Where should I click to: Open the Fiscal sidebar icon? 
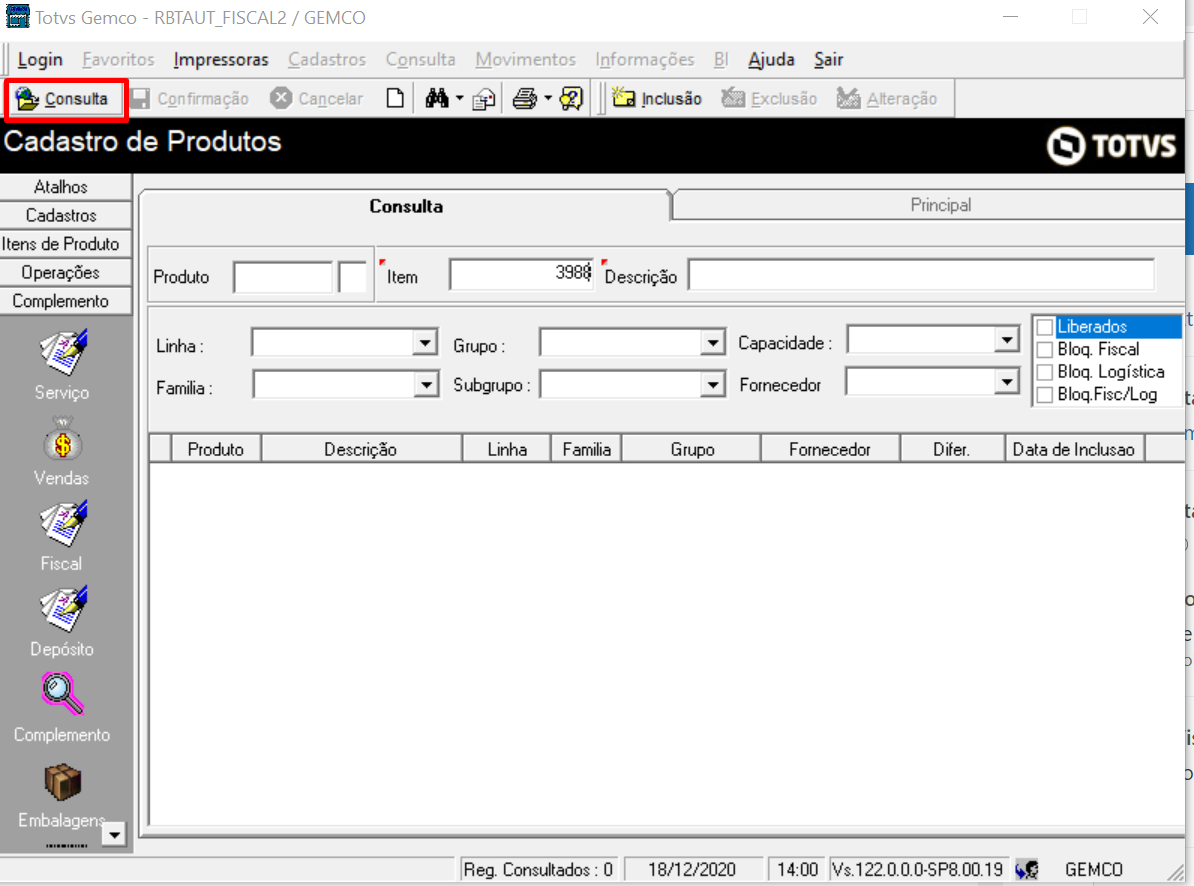[x=63, y=524]
